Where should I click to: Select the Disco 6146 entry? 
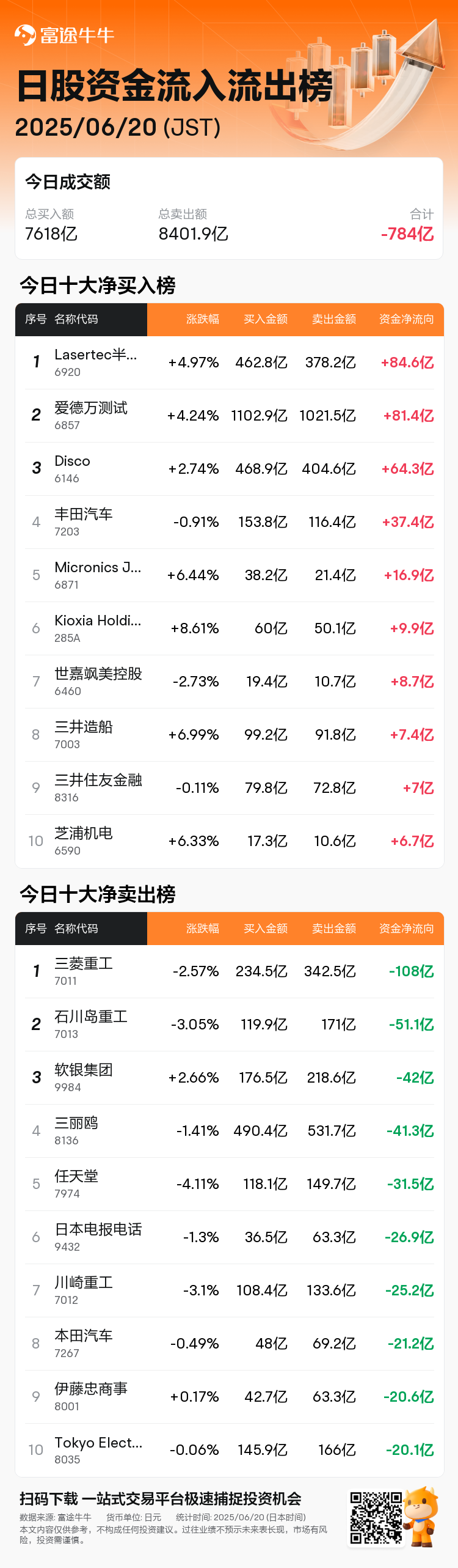[229, 469]
